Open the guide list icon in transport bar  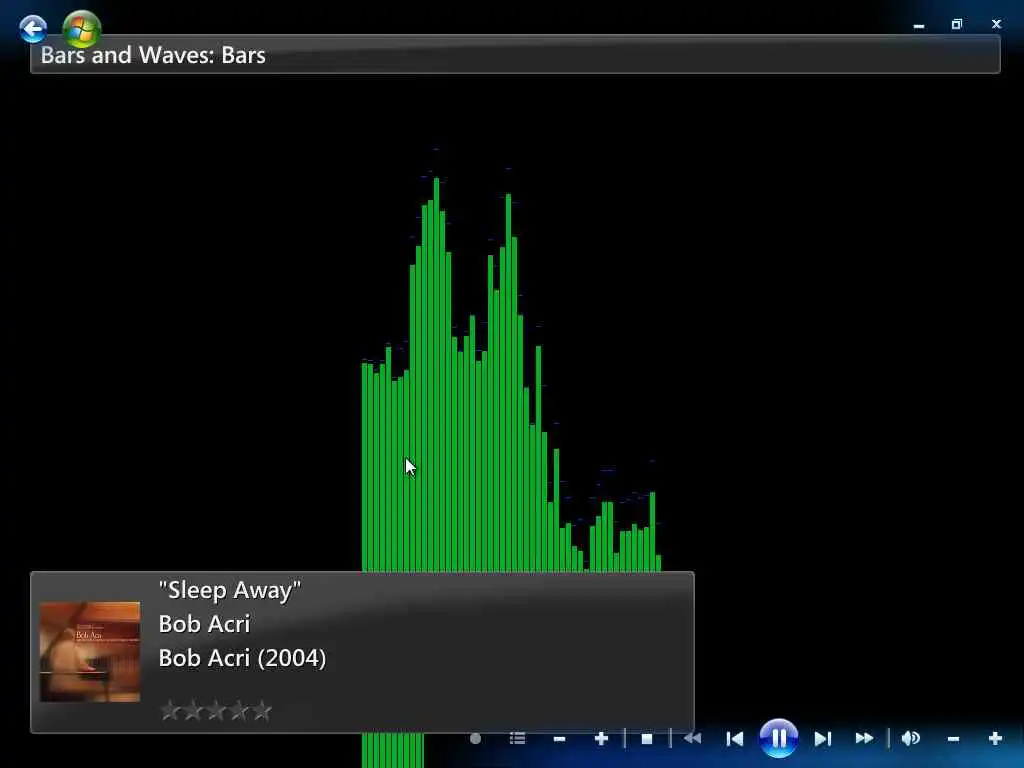coord(517,739)
